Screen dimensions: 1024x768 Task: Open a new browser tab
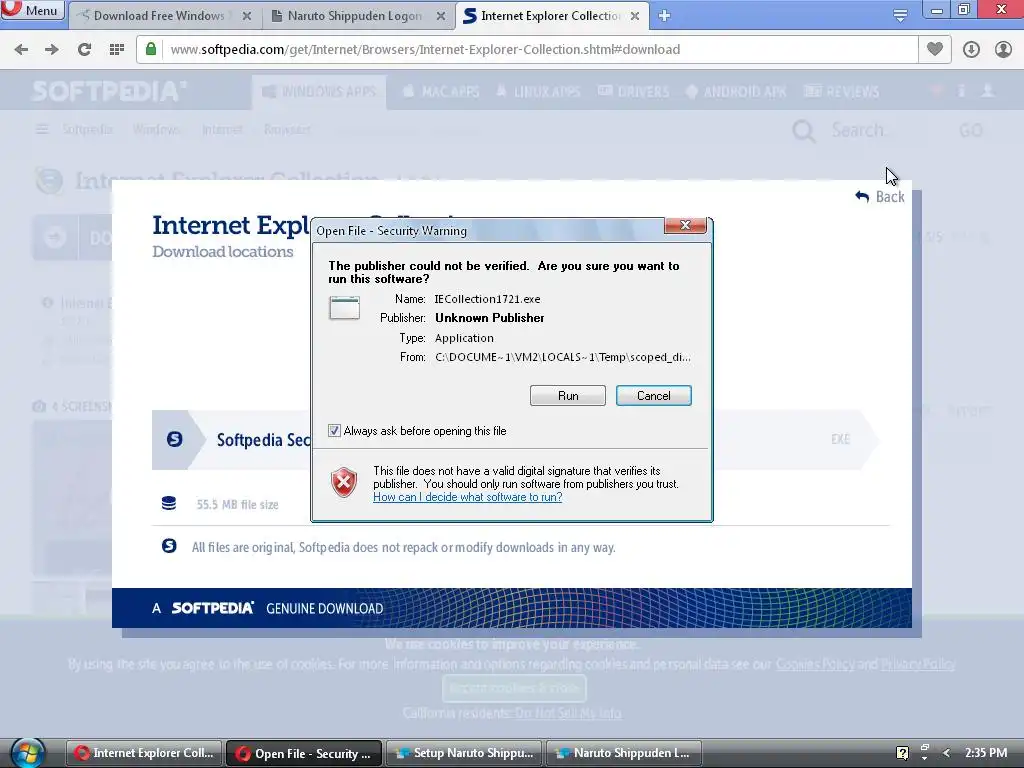point(664,16)
